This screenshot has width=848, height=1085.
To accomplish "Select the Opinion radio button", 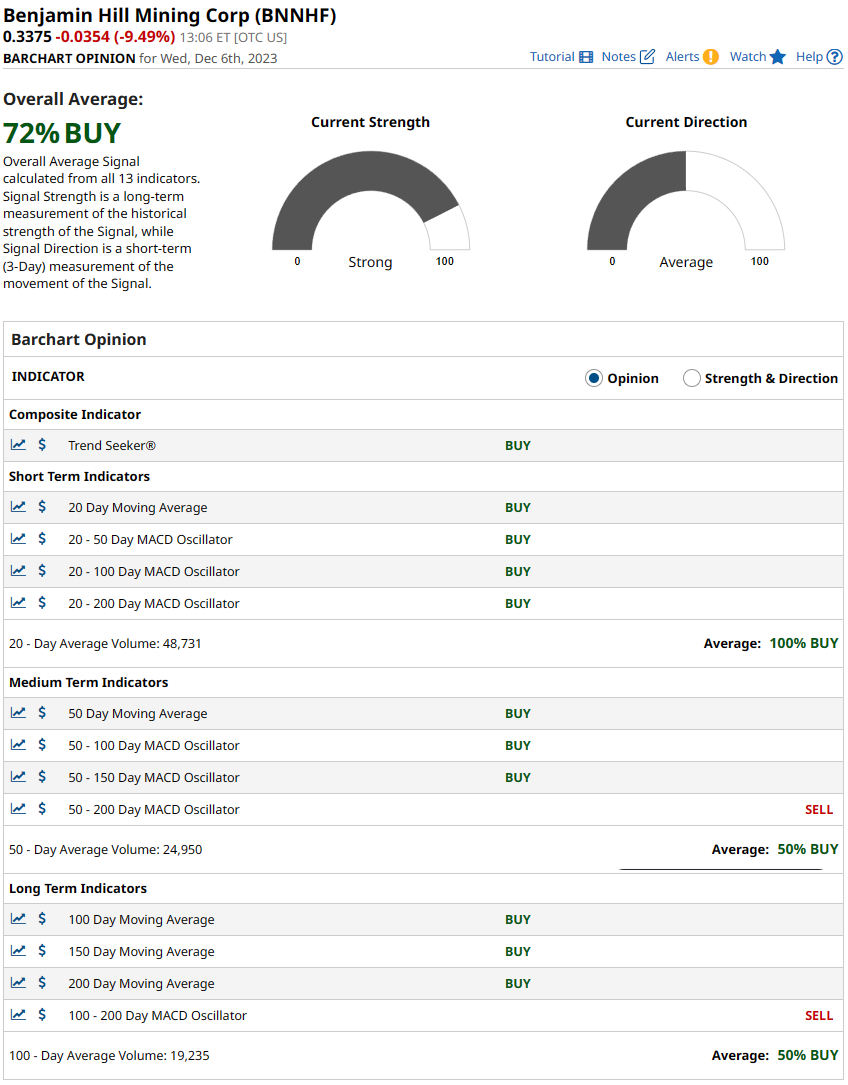I will [594, 378].
